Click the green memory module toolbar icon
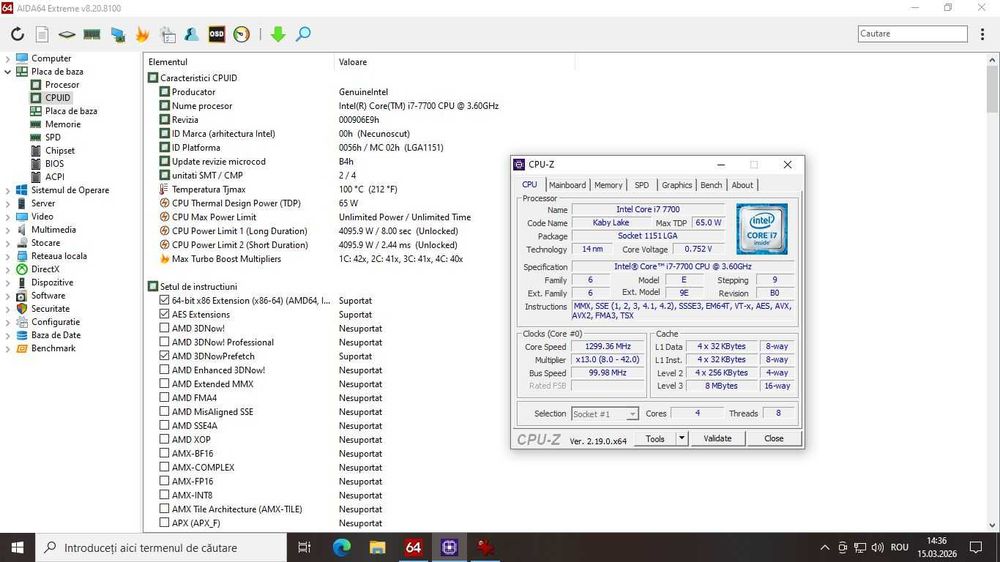This screenshot has width=1000, height=562. [92, 34]
